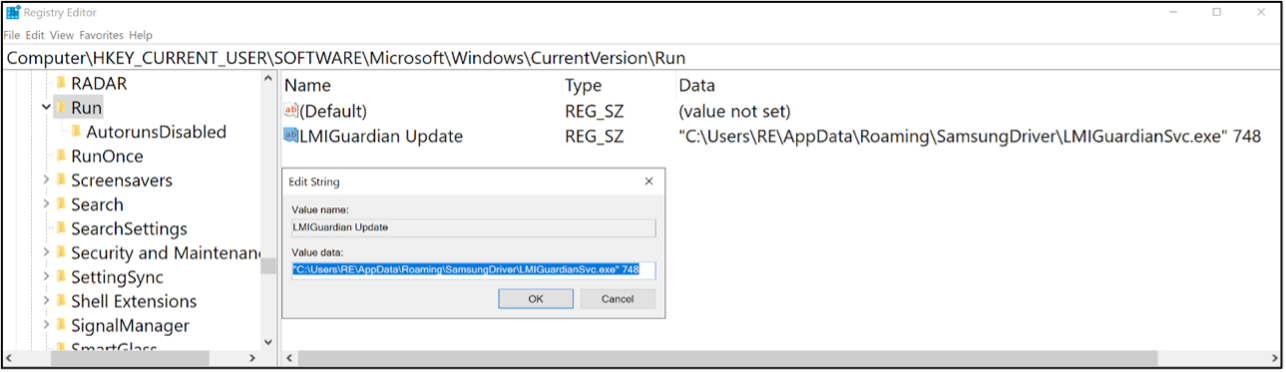Image resolution: width=1286 pixels, height=372 pixels.
Task: Click OK in the Edit String dialog
Action: pyautogui.click(x=535, y=299)
